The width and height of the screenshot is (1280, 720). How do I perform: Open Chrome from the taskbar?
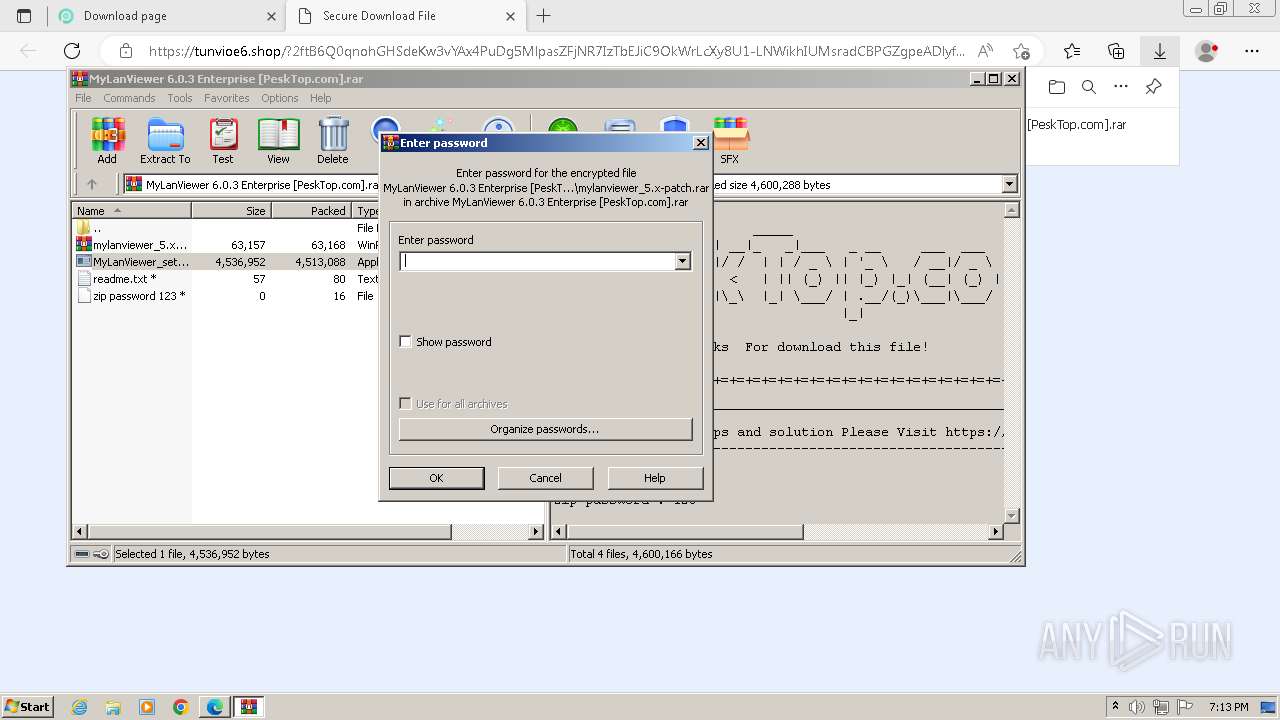click(181, 707)
